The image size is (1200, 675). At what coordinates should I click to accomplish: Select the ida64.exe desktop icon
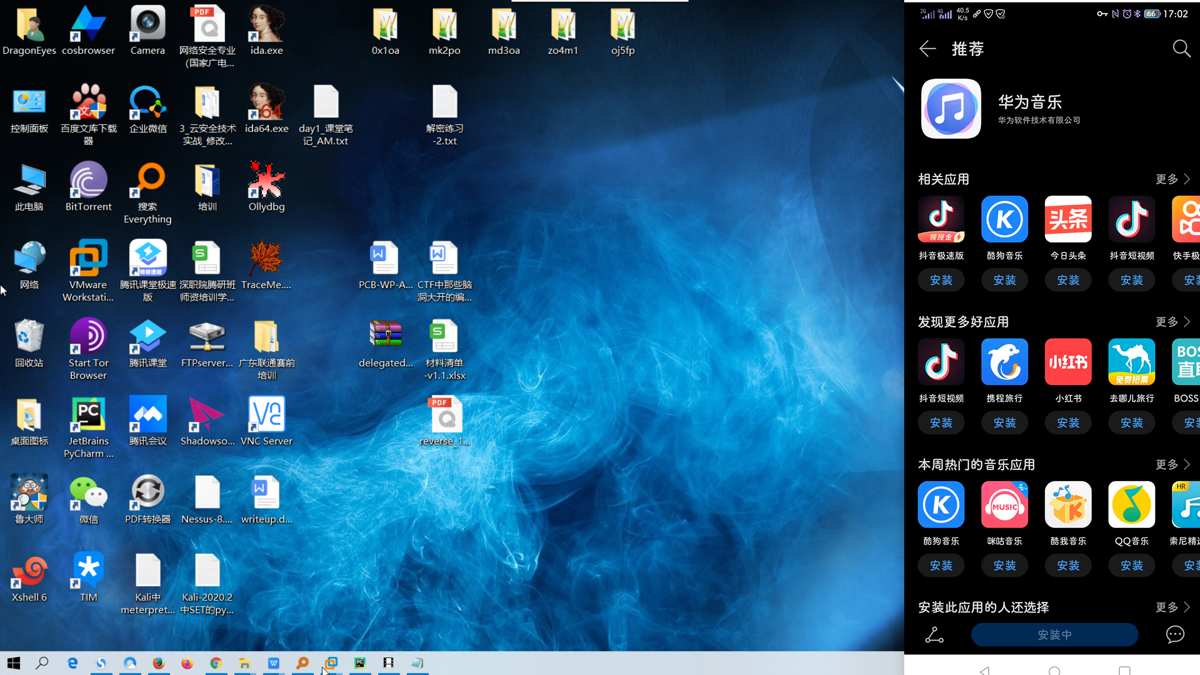click(x=266, y=109)
